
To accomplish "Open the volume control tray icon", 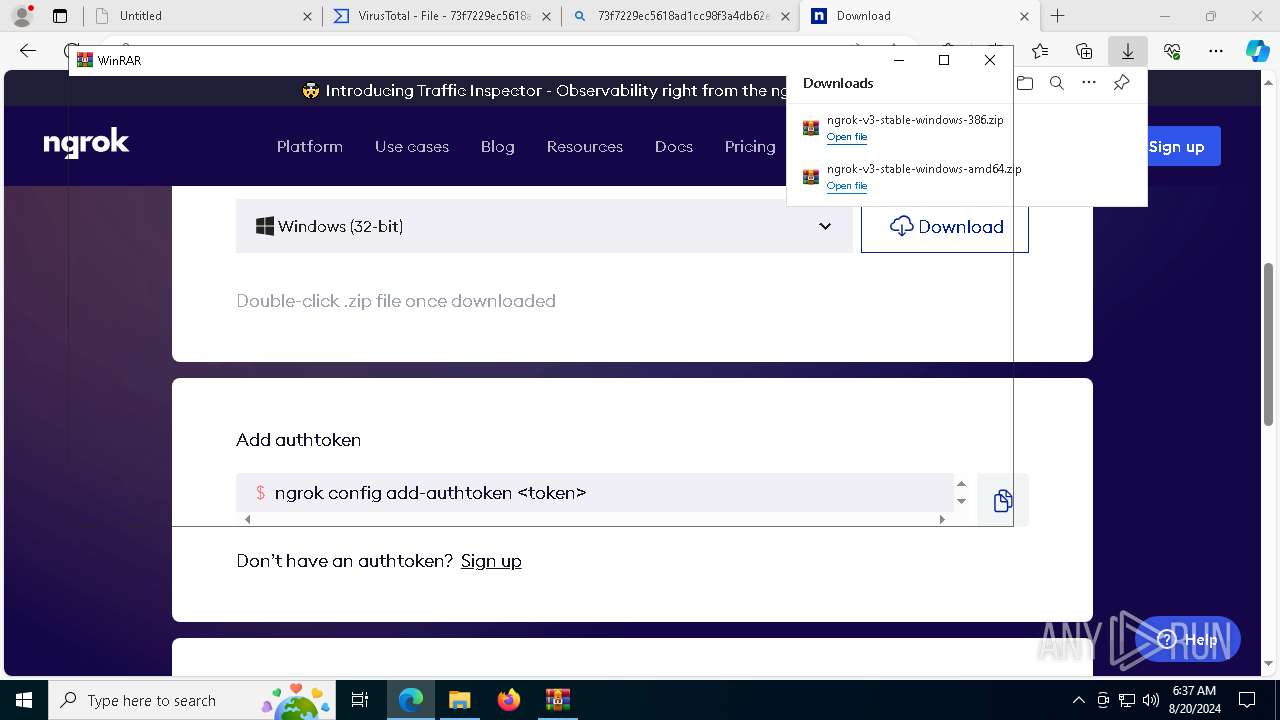I will click(x=1151, y=700).
